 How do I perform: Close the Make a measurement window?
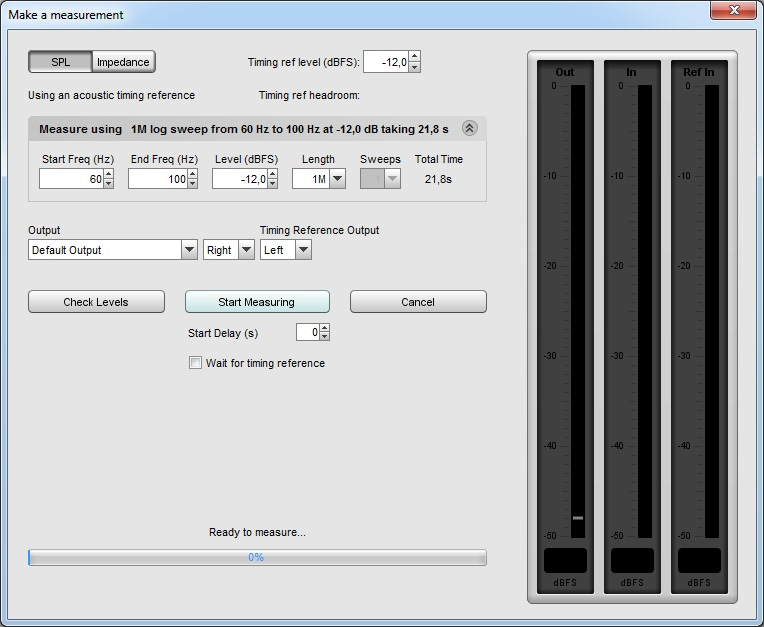[x=733, y=10]
